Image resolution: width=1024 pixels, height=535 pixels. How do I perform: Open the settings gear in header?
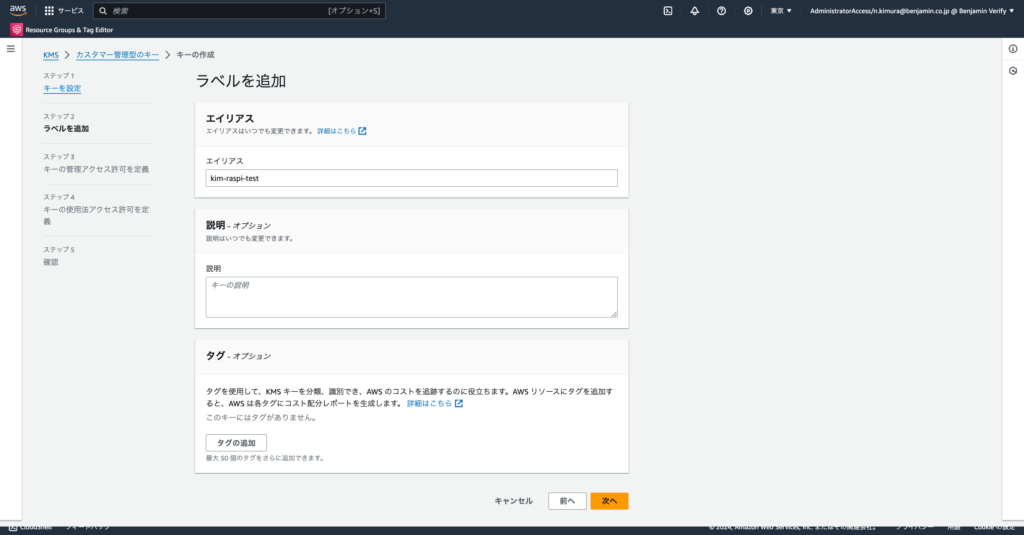[748, 10]
